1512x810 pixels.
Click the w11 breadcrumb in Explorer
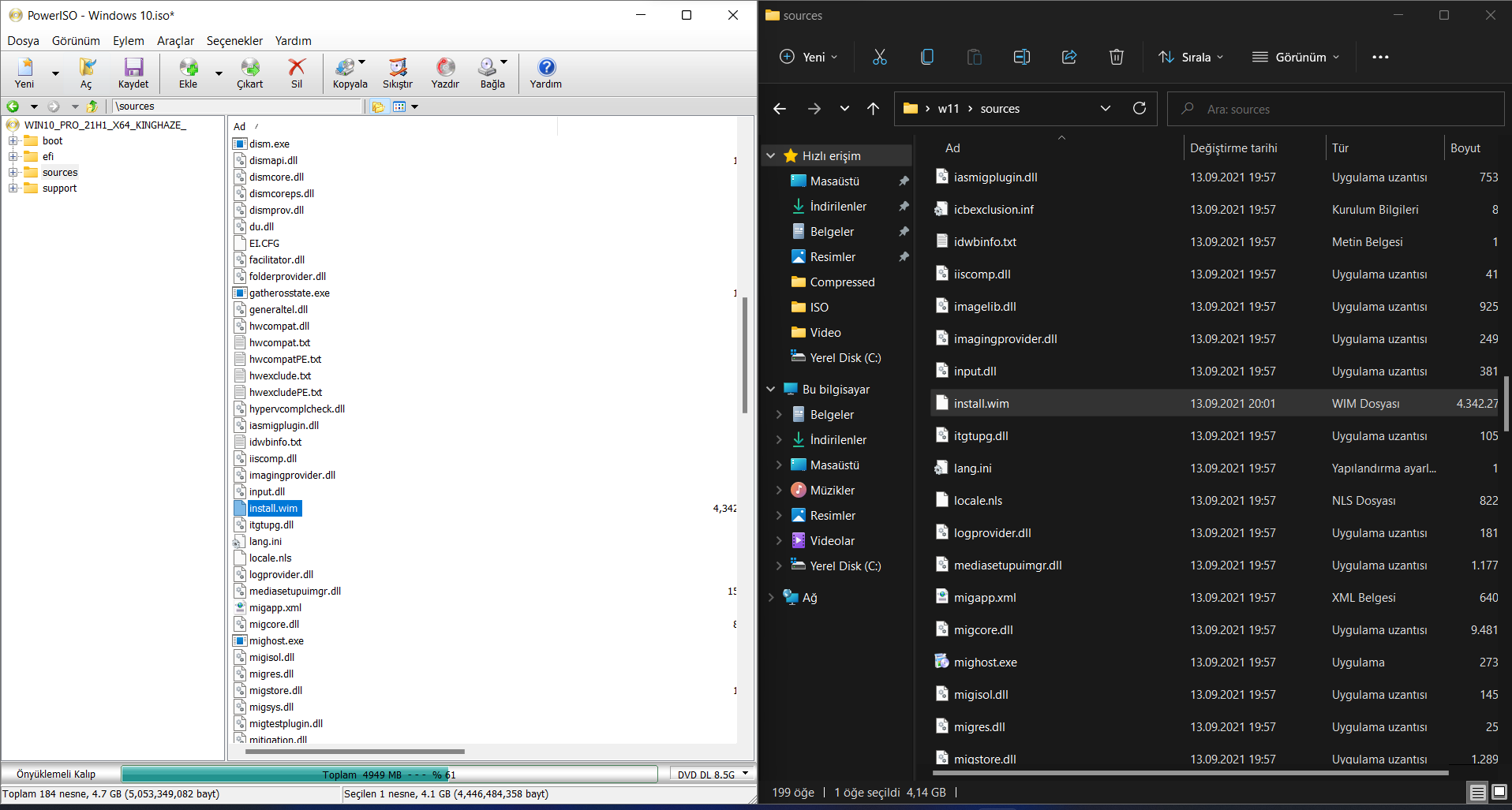pyautogui.click(x=949, y=109)
